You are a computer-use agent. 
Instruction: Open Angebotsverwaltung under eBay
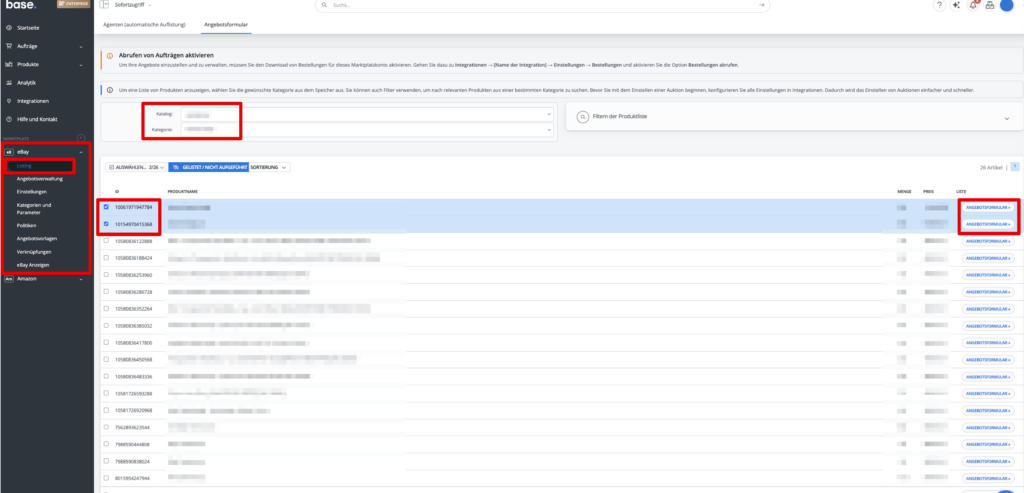coord(40,179)
